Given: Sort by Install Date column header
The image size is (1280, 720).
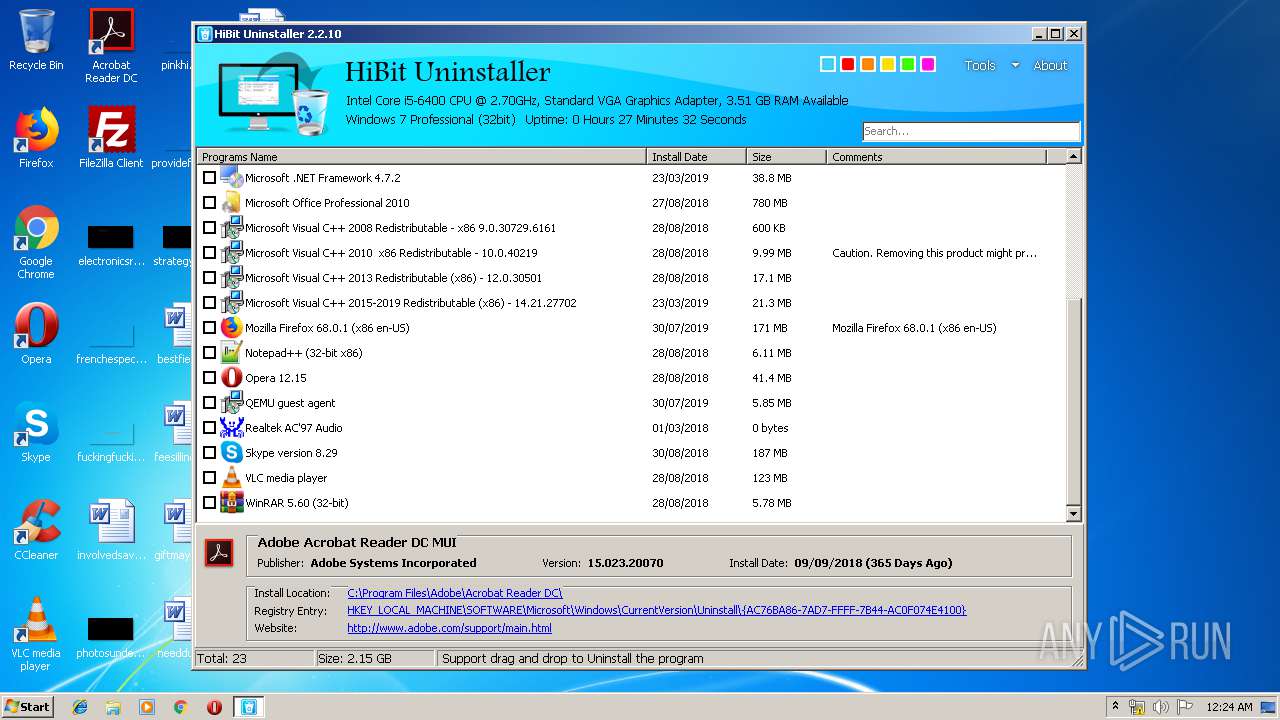Looking at the screenshot, I should coord(697,157).
